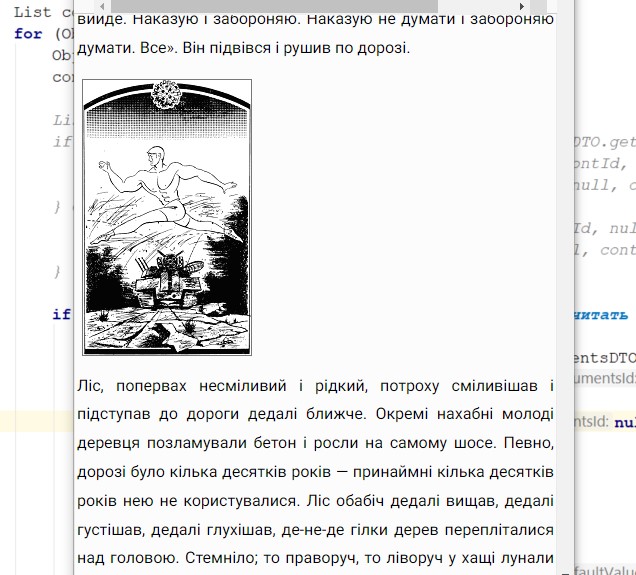This screenshot has height=575, width=636.
Task: Click the bold "if" keyword in the code
Action: (x=61, y=314)
